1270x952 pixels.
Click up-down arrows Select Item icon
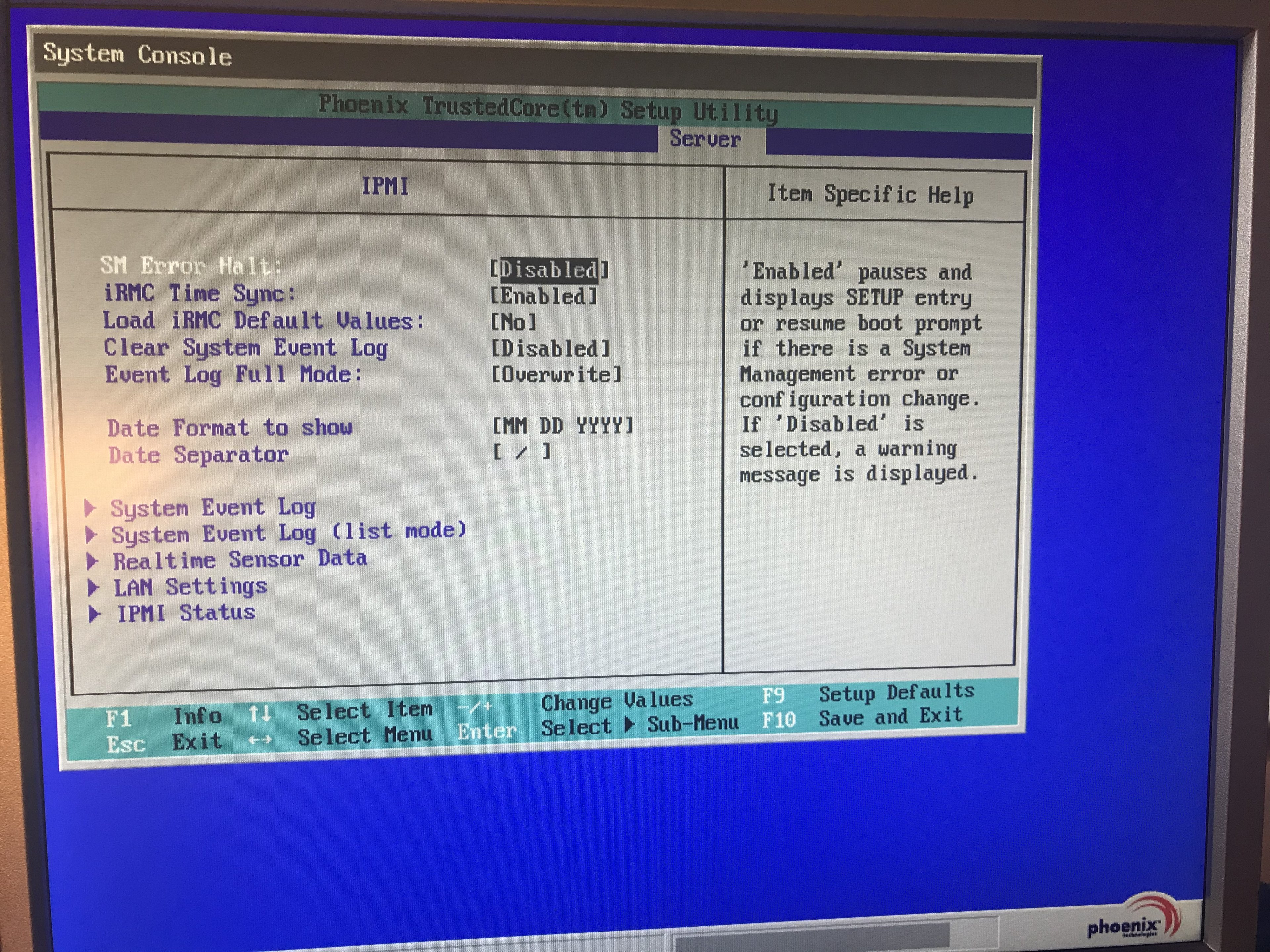click(x=260, y=714)
